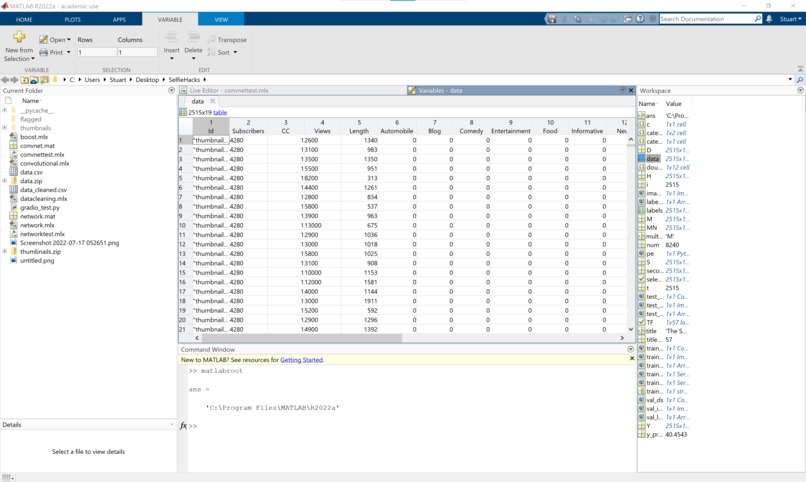Click the Browse for Folder icon
Screen dimensions: 806x482
pyautogui.click(x=34, y=80)
